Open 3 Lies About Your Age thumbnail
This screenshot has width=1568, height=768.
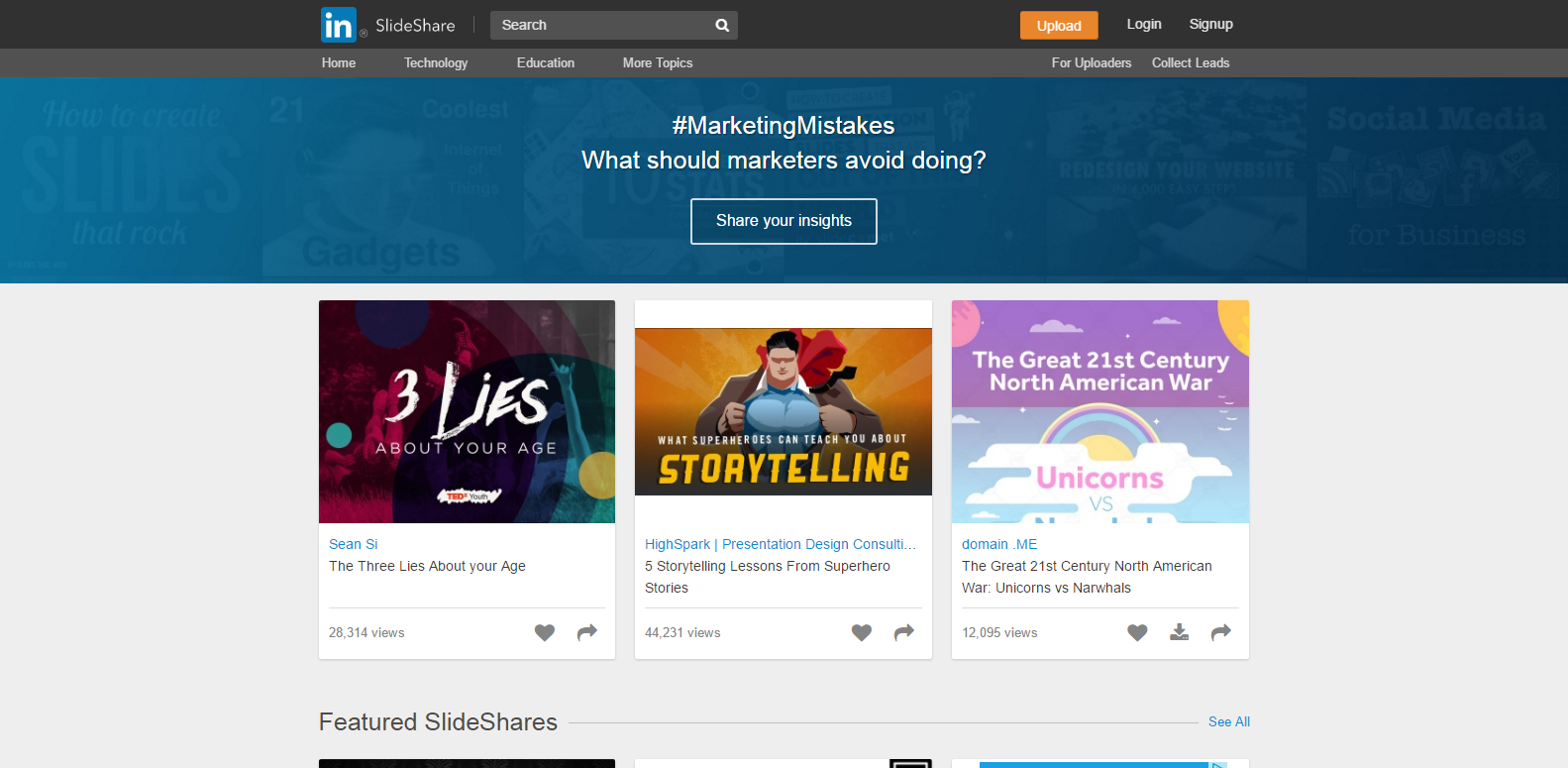tap(467, 411)
